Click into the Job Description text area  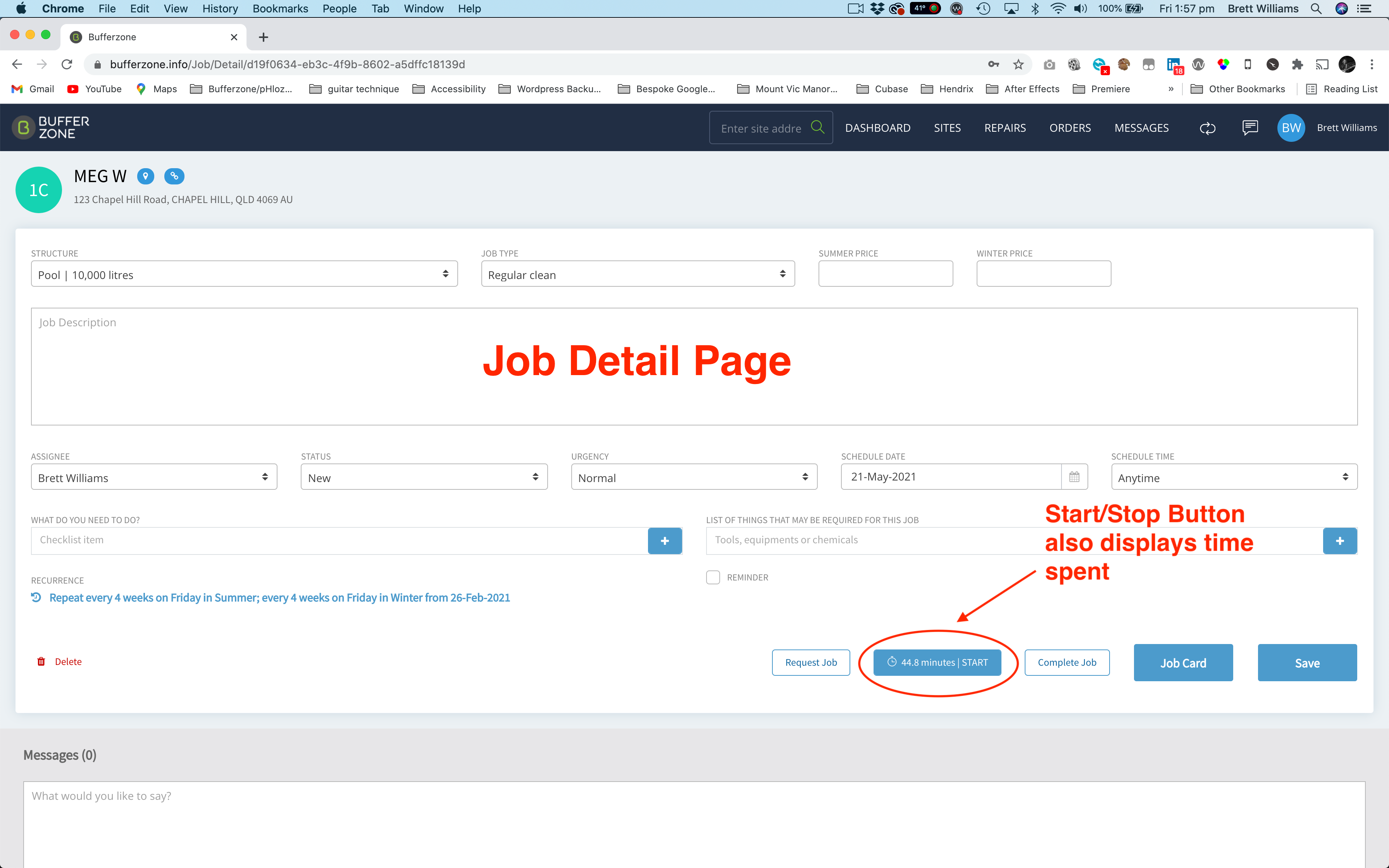pos(694,366)
